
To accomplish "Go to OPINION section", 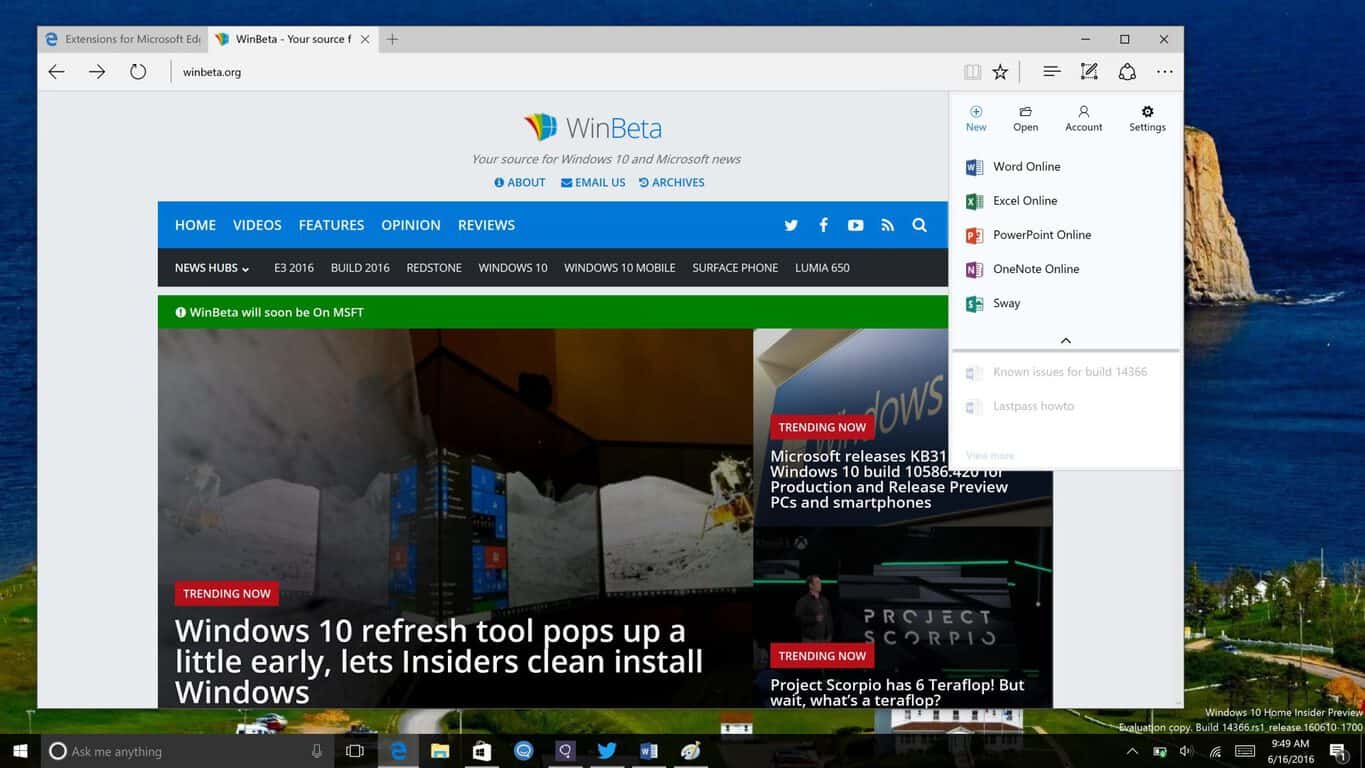I will [411, 225].
